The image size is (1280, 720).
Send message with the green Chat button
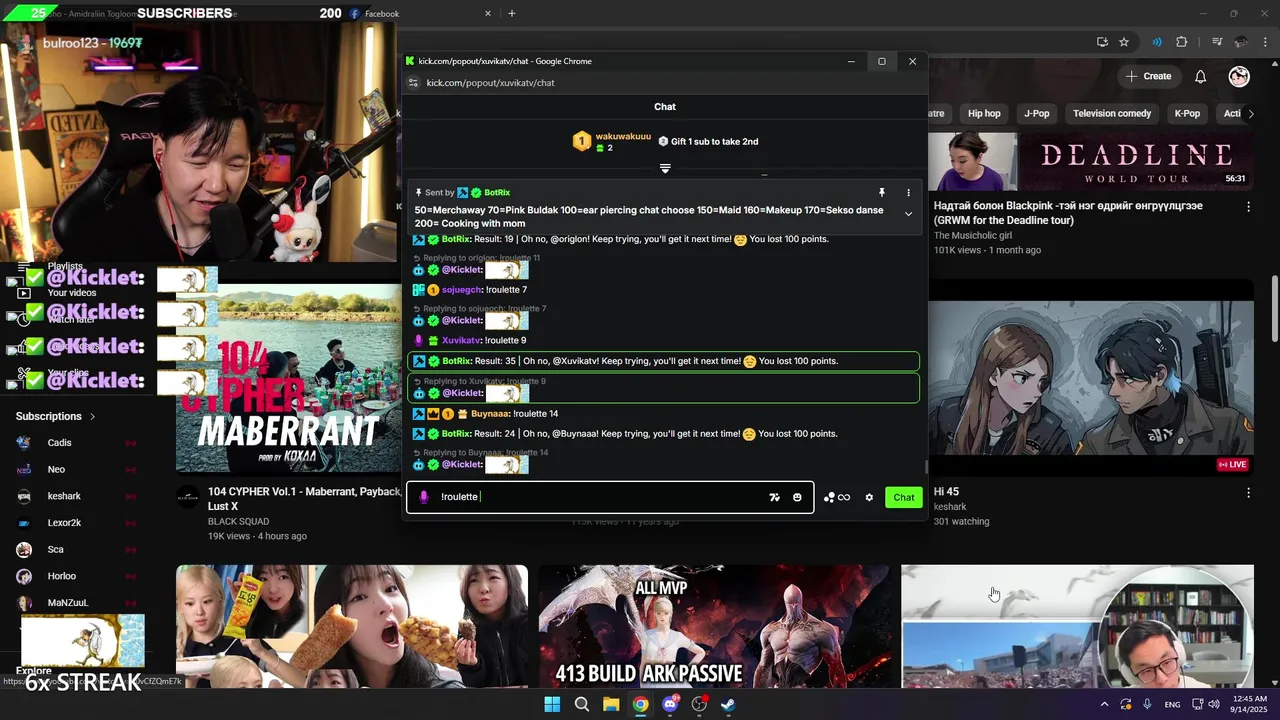click(904, 497)
